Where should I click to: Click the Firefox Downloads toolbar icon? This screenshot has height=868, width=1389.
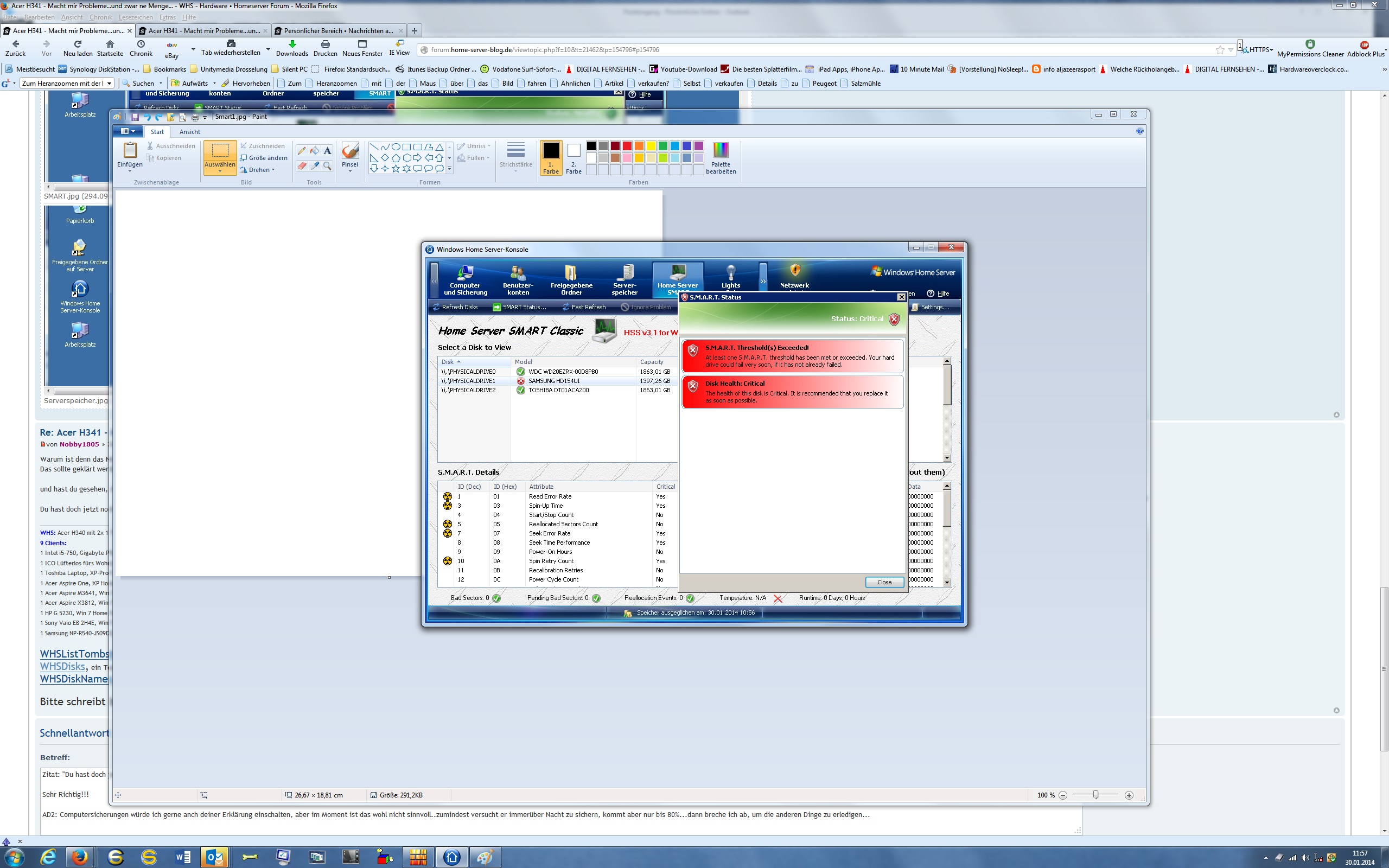tap(292, 48)
